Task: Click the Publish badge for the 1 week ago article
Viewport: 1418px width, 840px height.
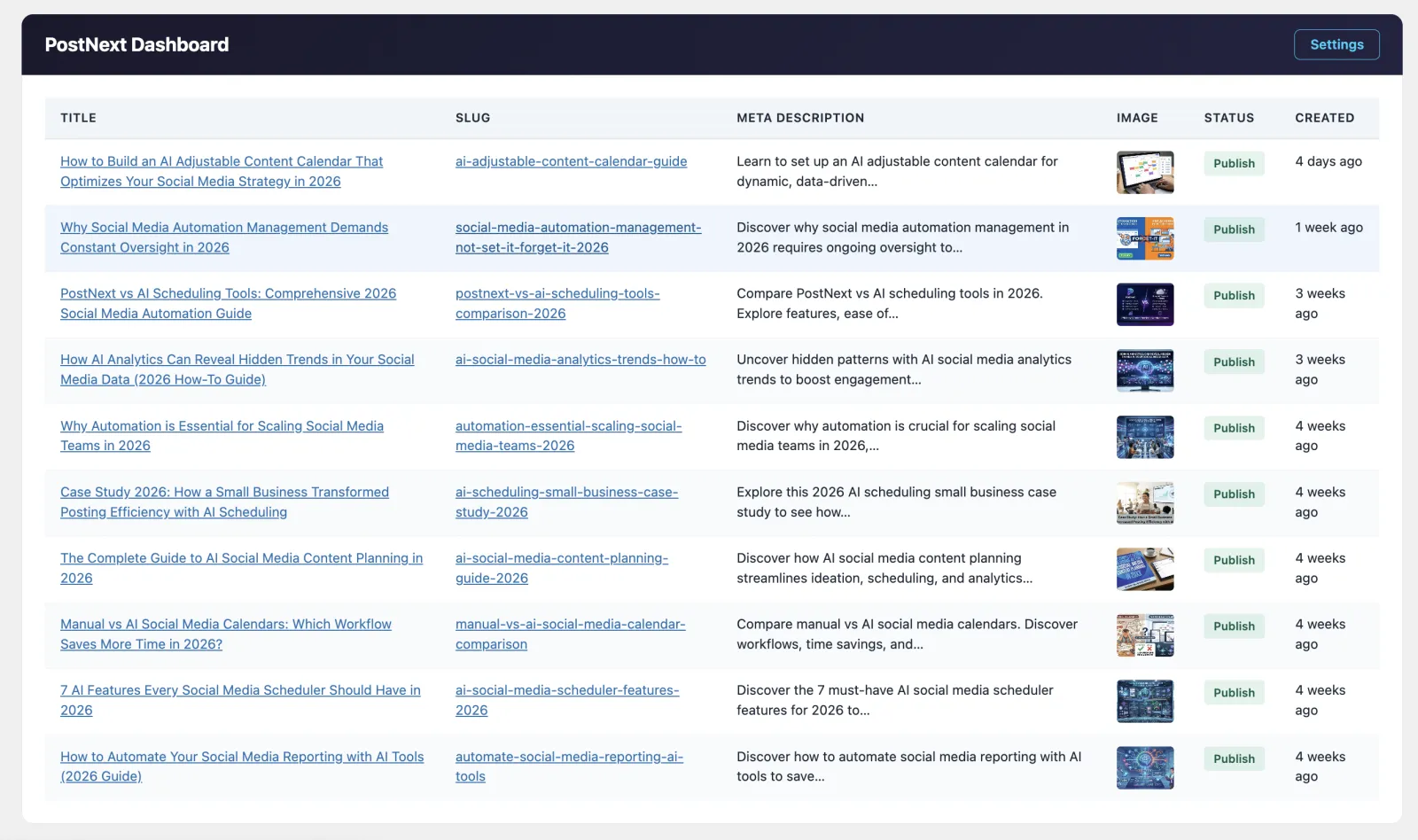Action: click(x=1234, y=229)
